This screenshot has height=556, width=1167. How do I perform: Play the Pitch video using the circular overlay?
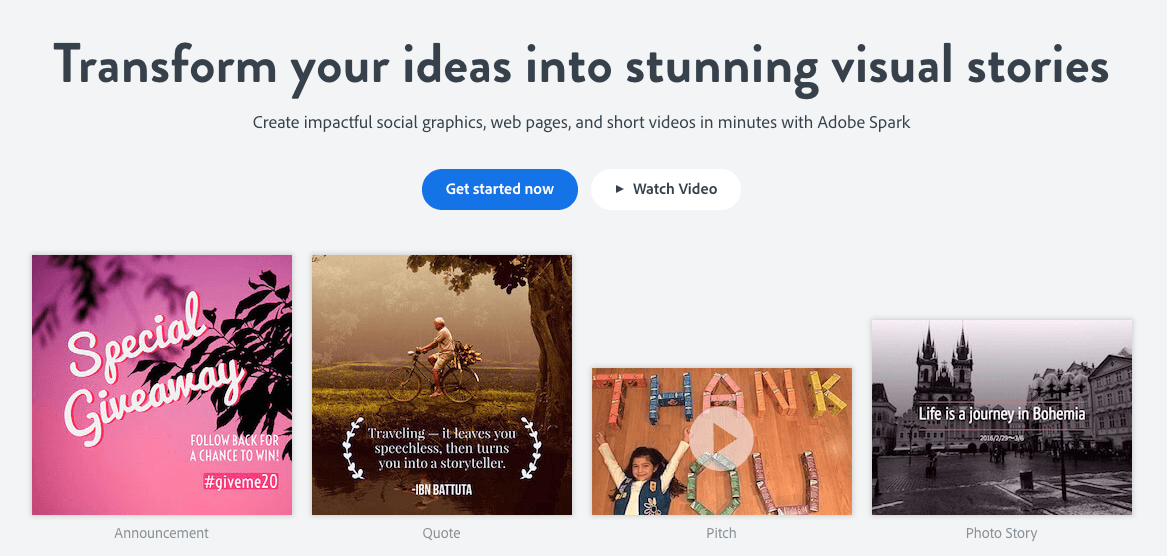[721, 438]
